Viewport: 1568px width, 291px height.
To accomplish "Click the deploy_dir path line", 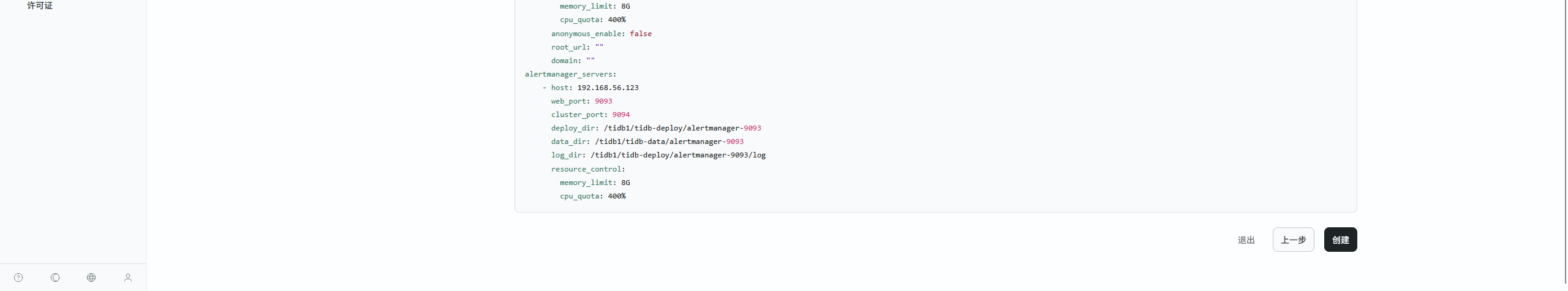I will point(656,128).
